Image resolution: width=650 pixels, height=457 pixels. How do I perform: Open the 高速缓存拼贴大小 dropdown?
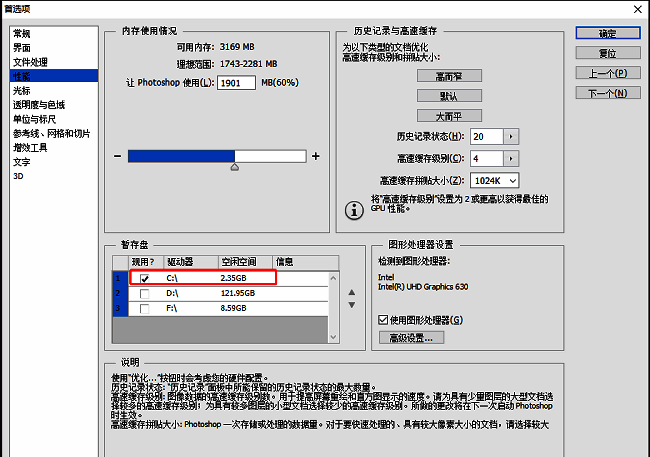[x=494, y=180]
